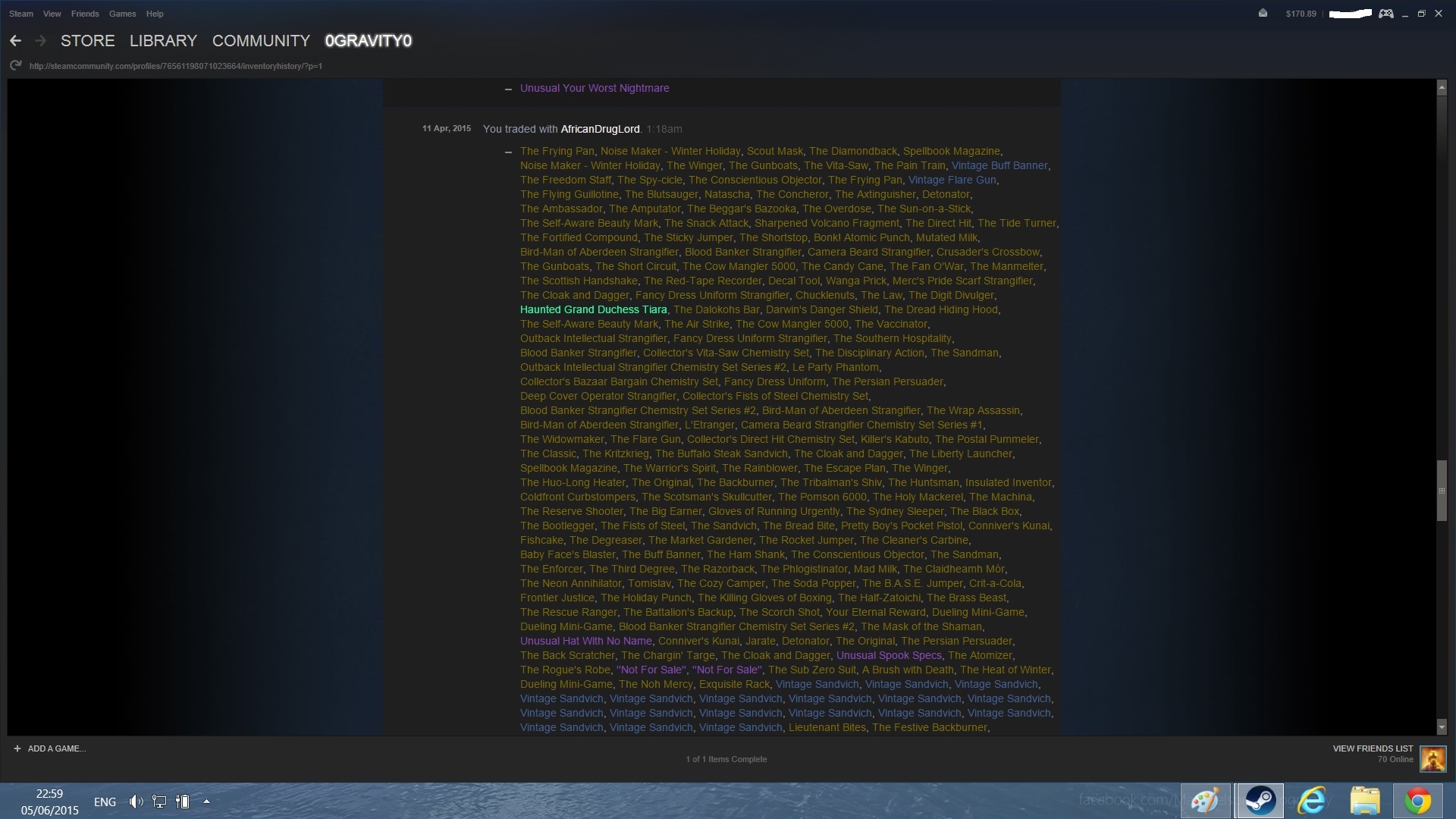Collapse the AfricanDrugLord trade item list
The width and height of the screenshot is (1456, 819).
508,152
